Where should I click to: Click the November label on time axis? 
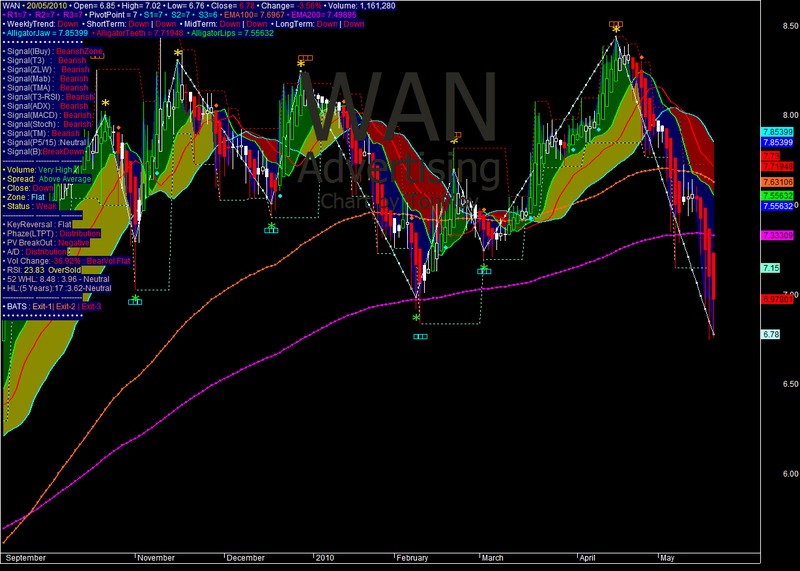click(156, 558)
